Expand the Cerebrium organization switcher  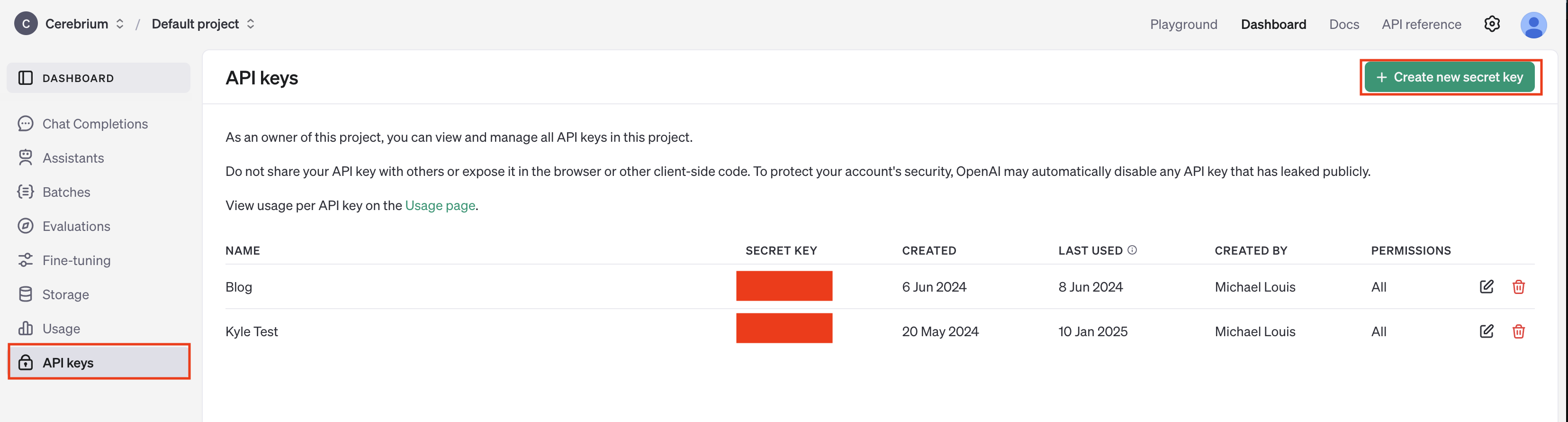pos(120,24)
